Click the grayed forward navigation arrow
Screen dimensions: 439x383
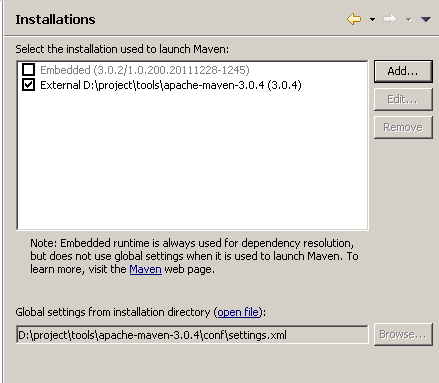(390, 19)
